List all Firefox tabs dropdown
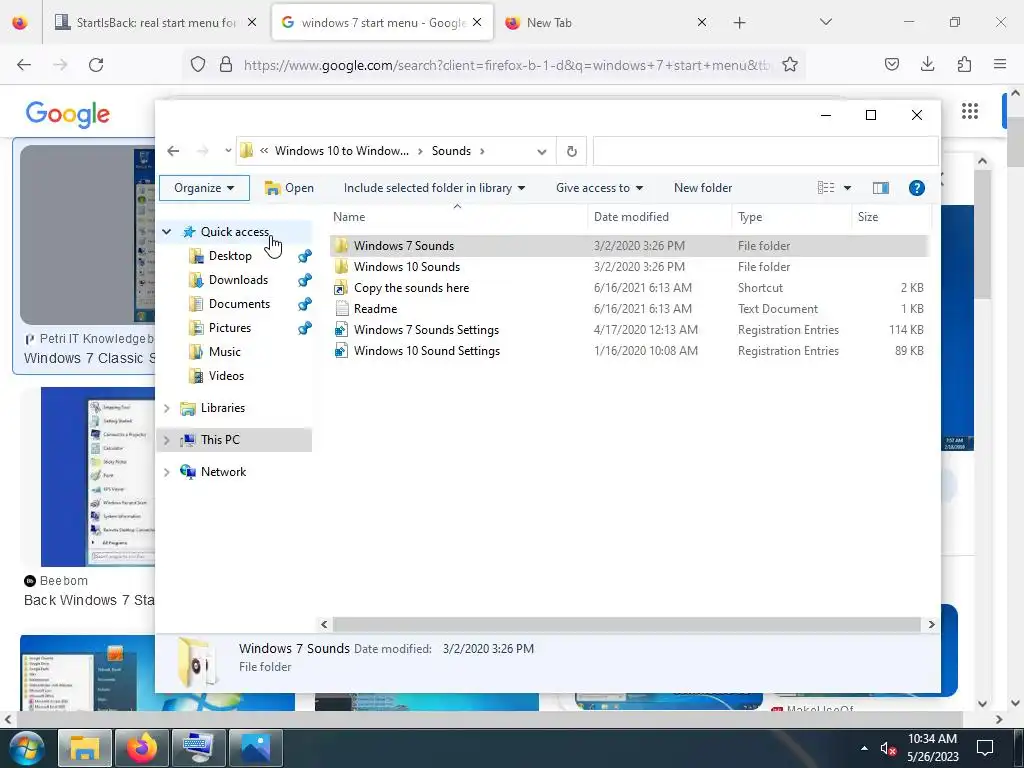1024x768 pixels. [825, 22]
